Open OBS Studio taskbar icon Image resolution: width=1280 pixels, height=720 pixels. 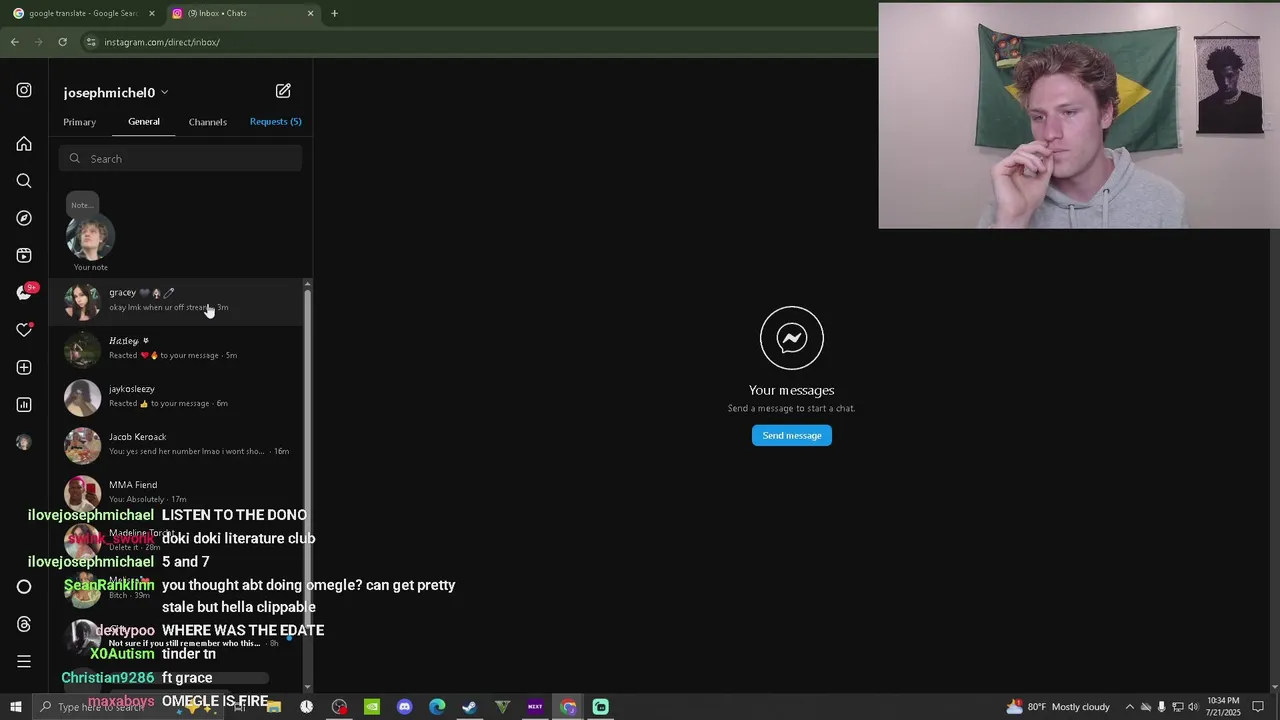coord(339,707)
